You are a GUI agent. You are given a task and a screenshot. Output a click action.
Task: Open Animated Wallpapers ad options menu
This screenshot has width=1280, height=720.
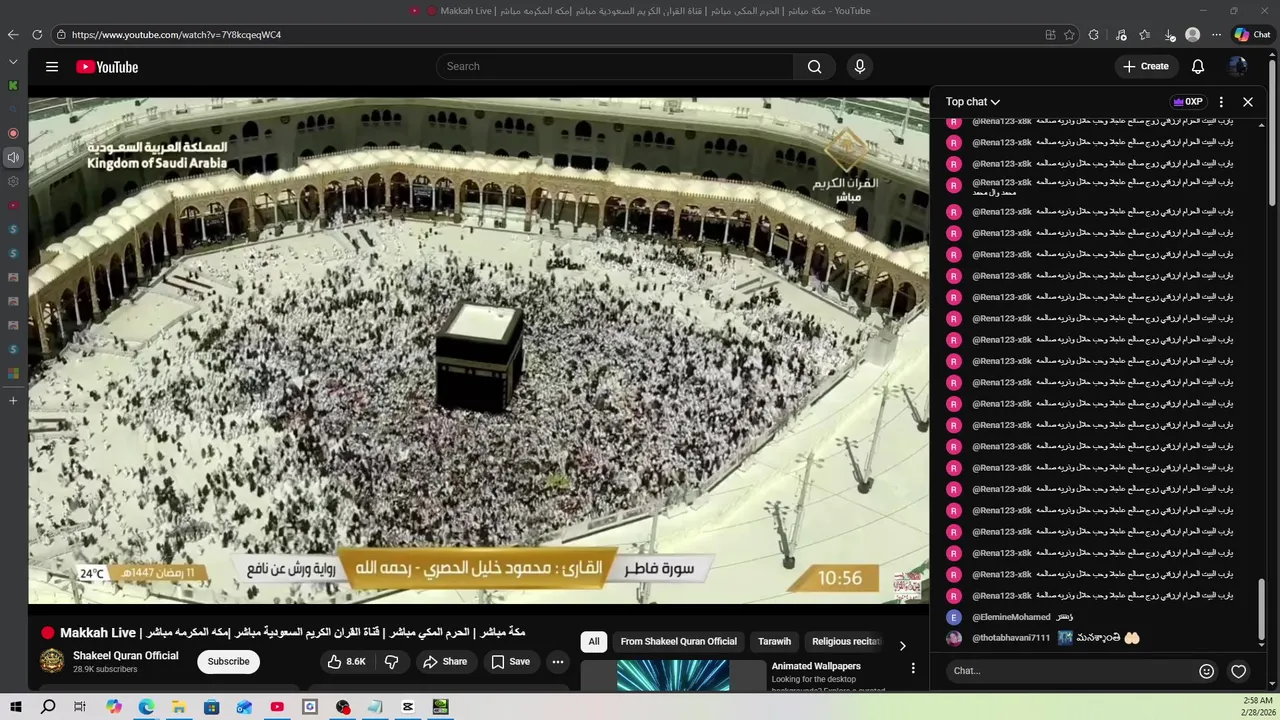click(912, 668)
